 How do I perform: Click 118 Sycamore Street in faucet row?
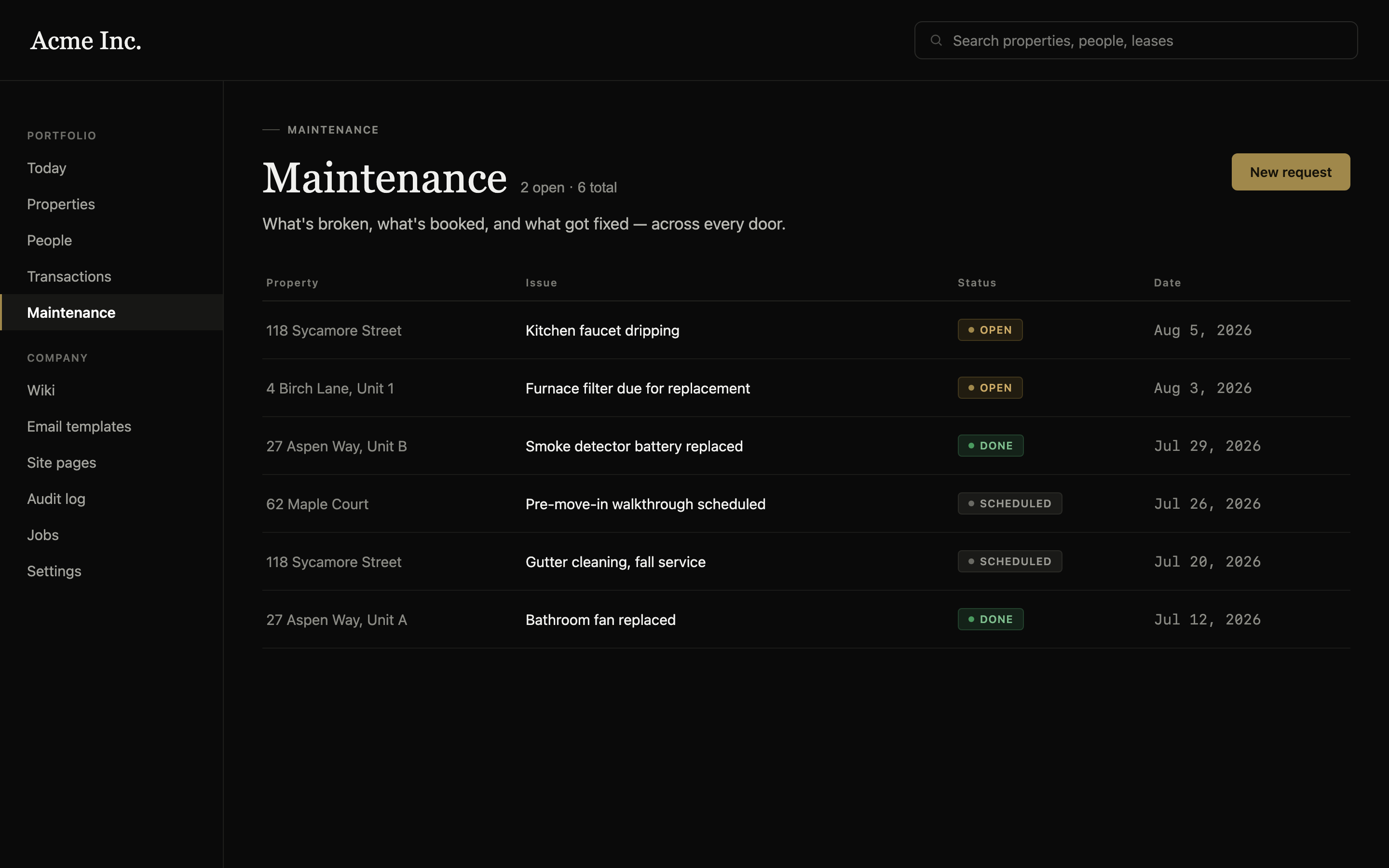point(333,331)
